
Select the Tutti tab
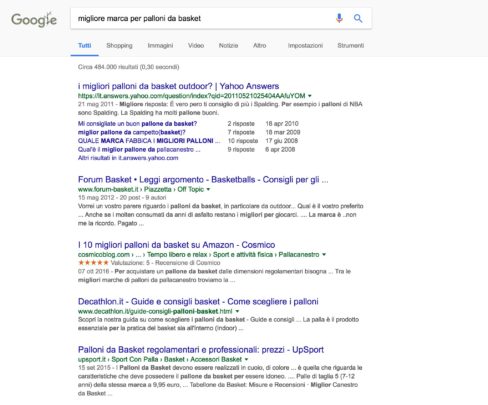[x=85, y=46]
